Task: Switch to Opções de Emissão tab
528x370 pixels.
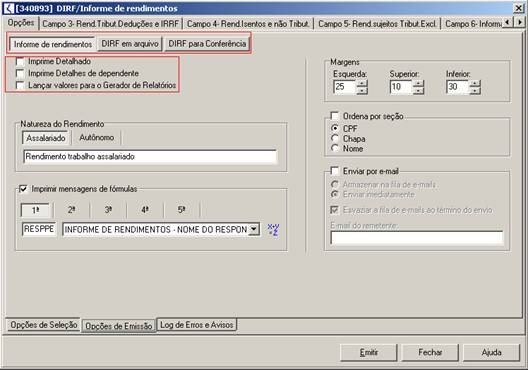Action: [119, 326]
